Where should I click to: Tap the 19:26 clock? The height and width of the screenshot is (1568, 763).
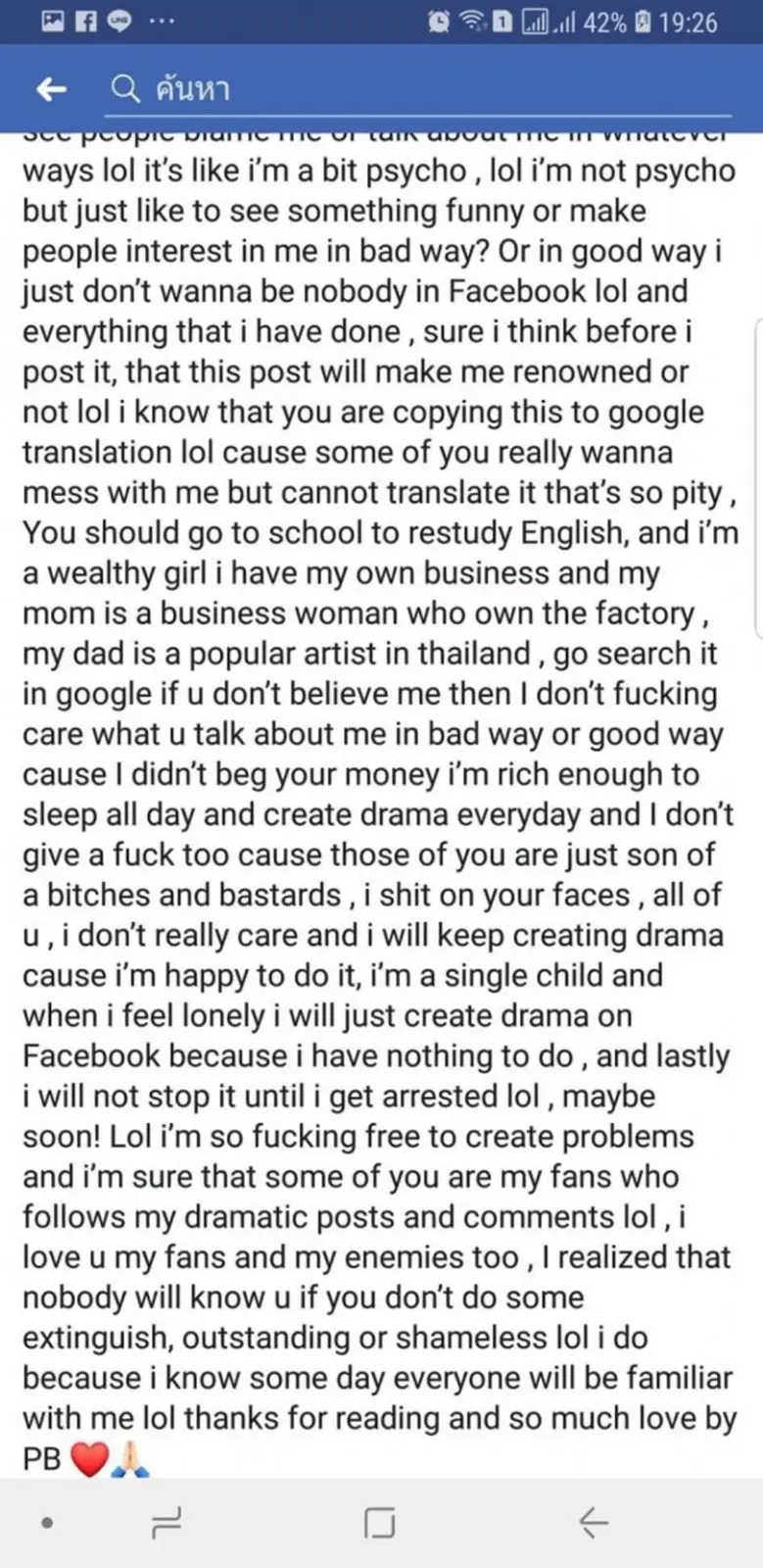(x=690, y=22)
